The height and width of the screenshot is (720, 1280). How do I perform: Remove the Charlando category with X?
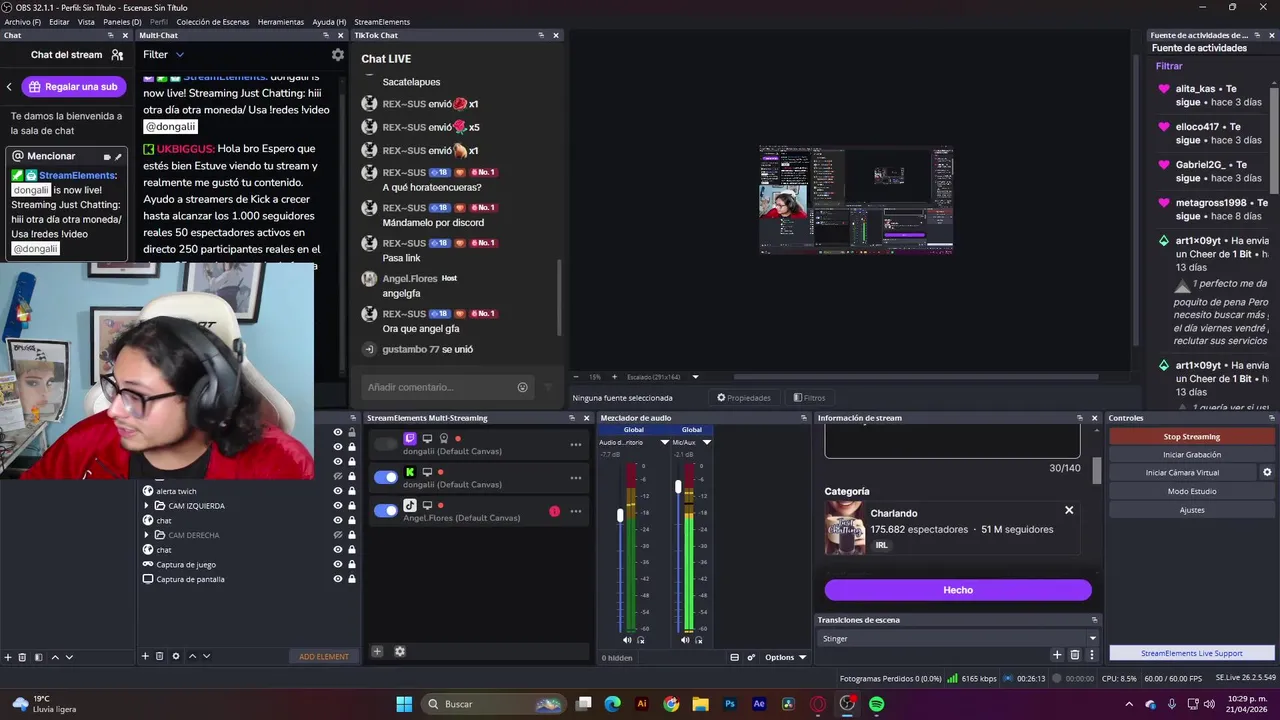pos(1069,510)
